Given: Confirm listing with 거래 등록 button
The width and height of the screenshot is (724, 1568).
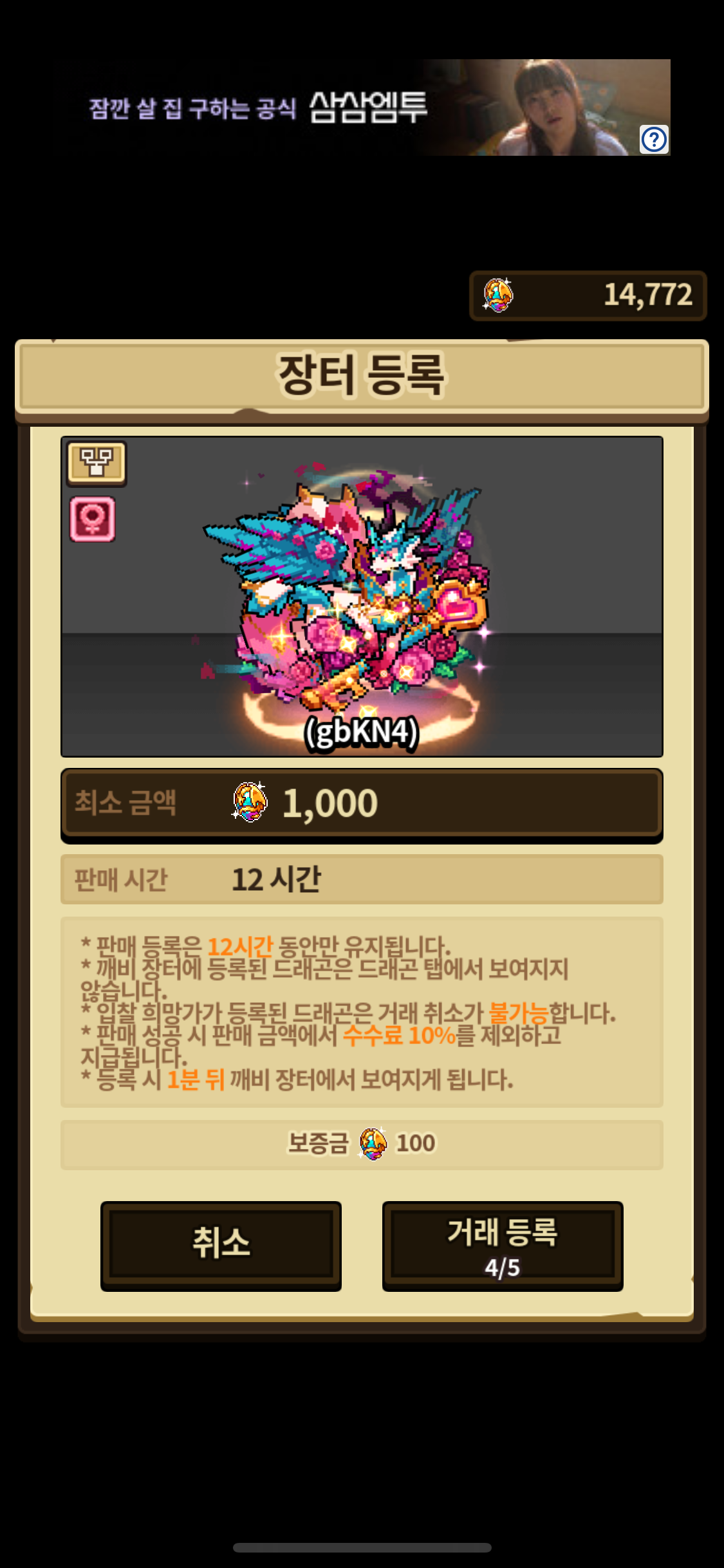Looking at the screenshot, I should [x=503, y=1246].
